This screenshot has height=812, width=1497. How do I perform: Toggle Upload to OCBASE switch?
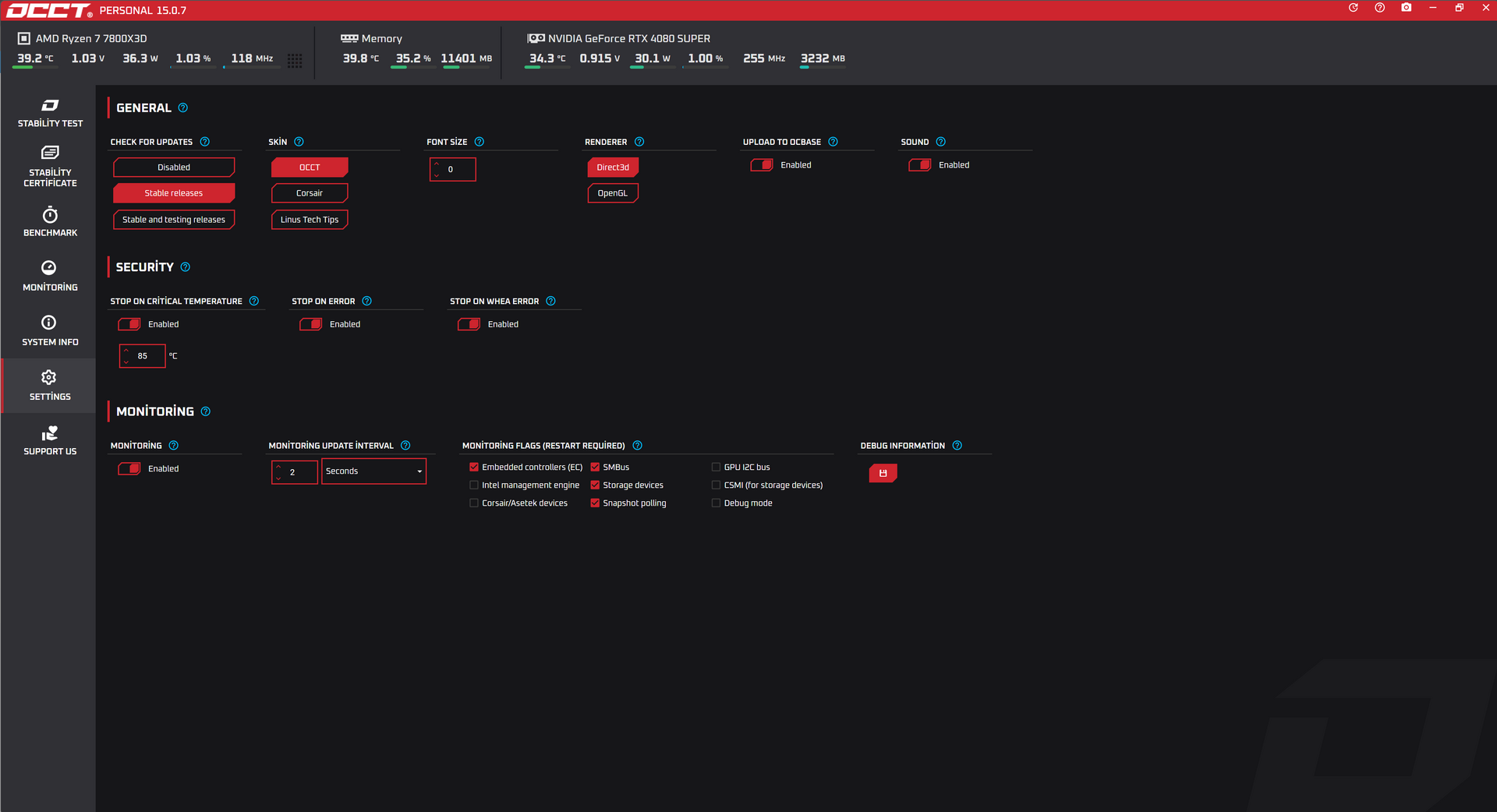tap(762, 165)
